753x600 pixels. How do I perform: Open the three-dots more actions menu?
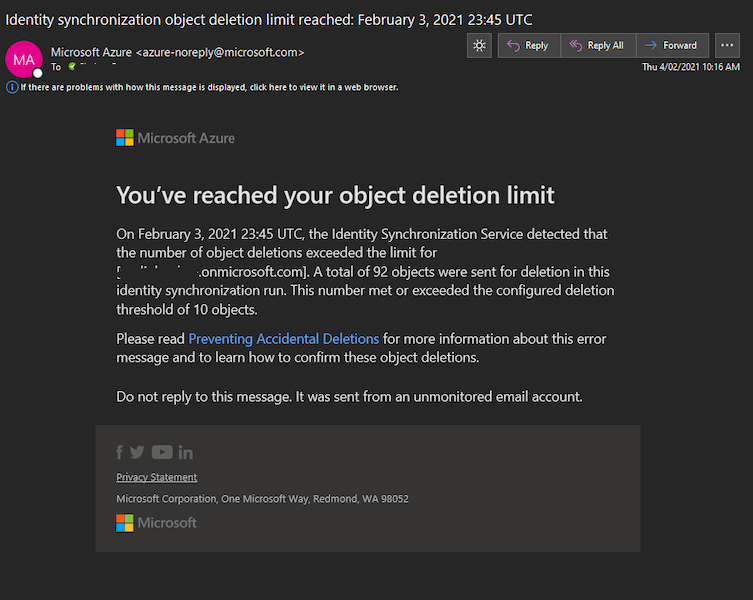click(x=727, y=46)
